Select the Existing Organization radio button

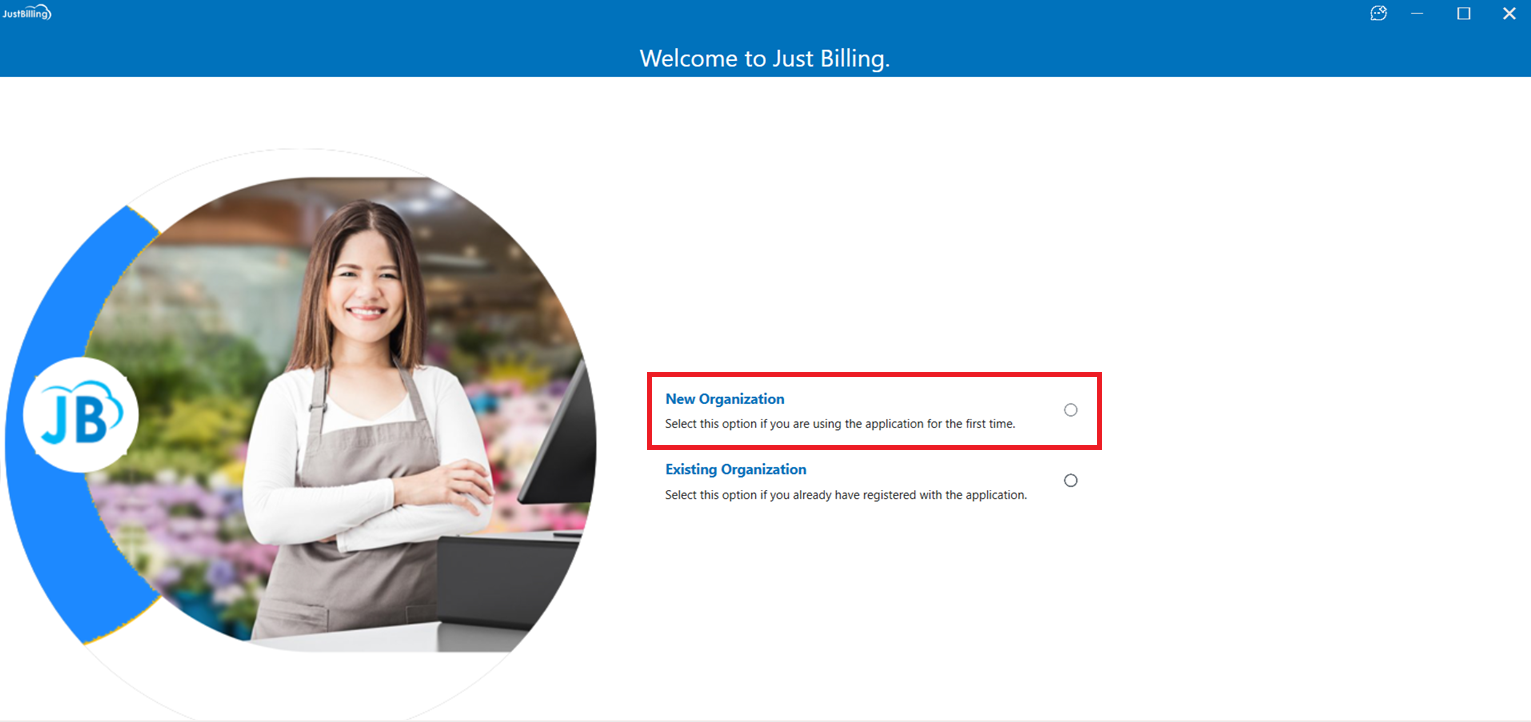[x=1071, y=480]
